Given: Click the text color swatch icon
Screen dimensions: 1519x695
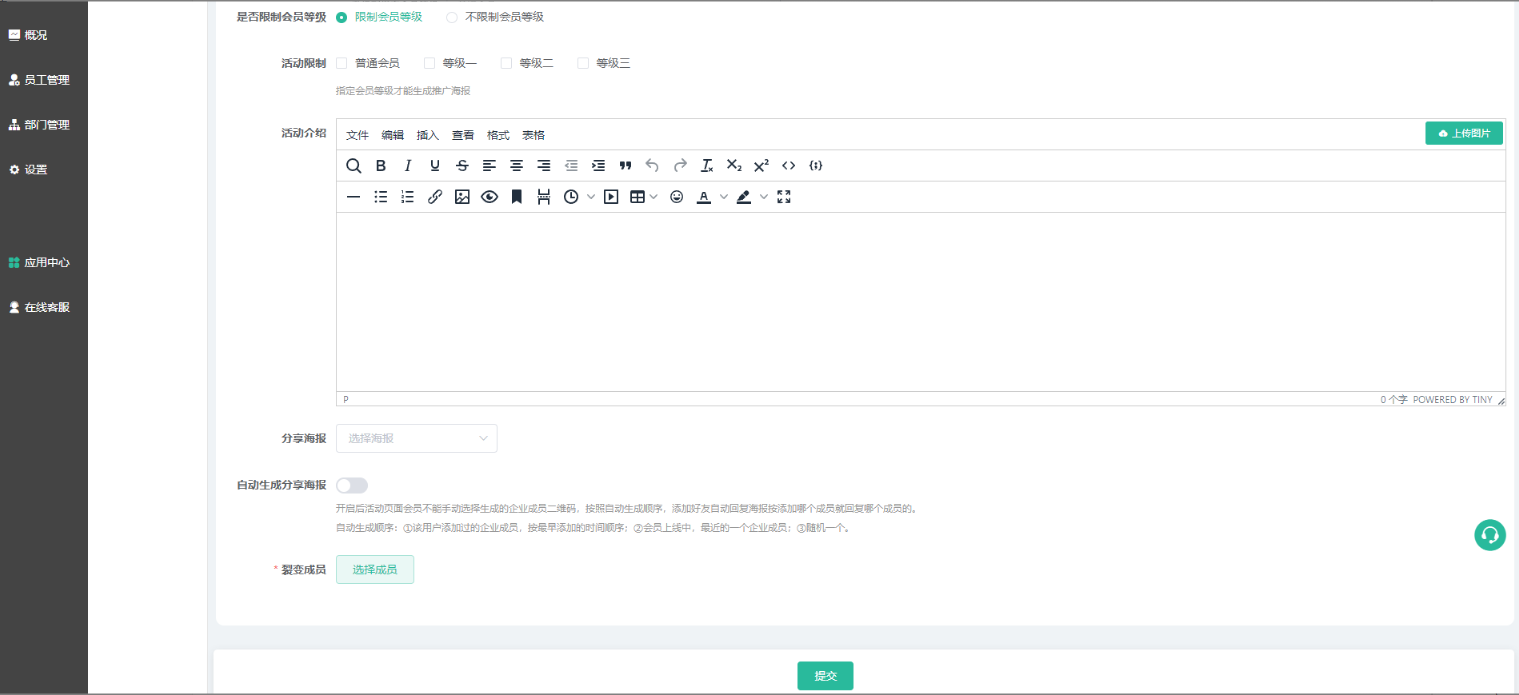Looking at the screenshot, I should click(704, 197).
